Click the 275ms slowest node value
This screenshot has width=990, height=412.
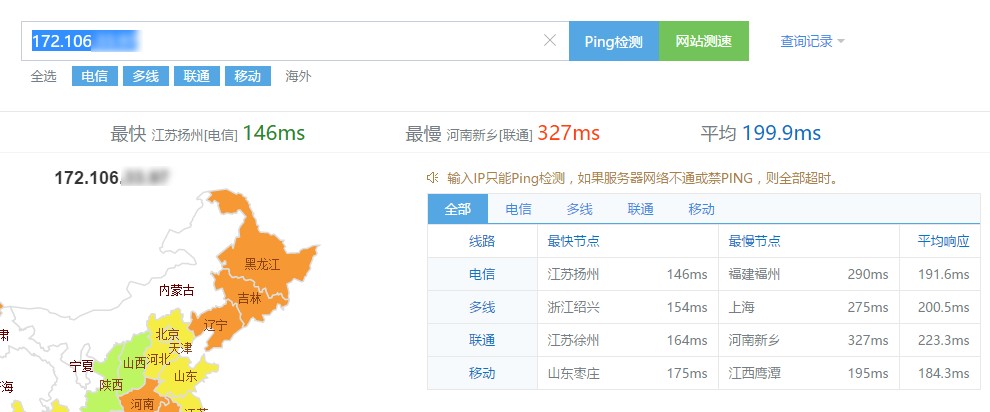point(868,307)
